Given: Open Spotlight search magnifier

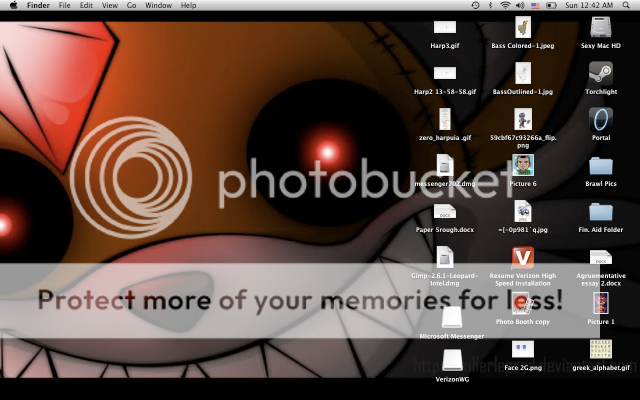Looking at the screenshot, I should coord(626,5).
